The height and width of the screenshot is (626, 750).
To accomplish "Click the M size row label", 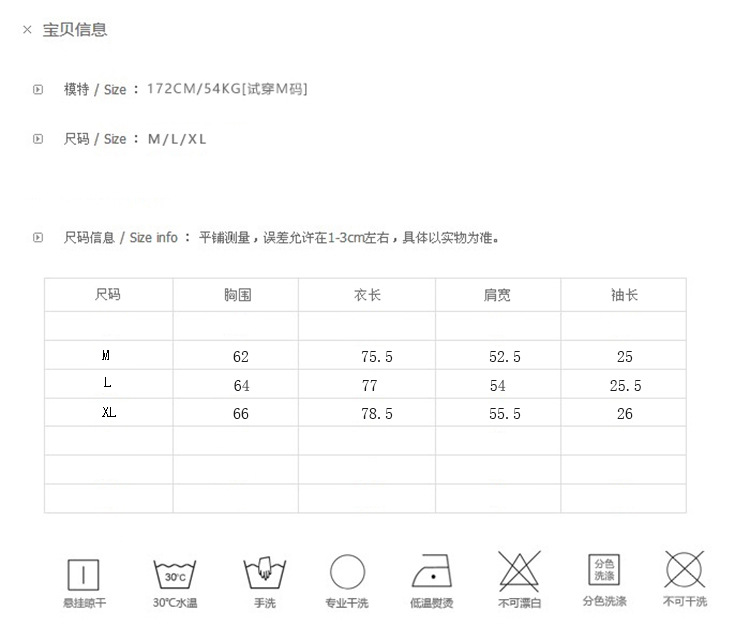I will pyautogui.click(x=106, y=355).
